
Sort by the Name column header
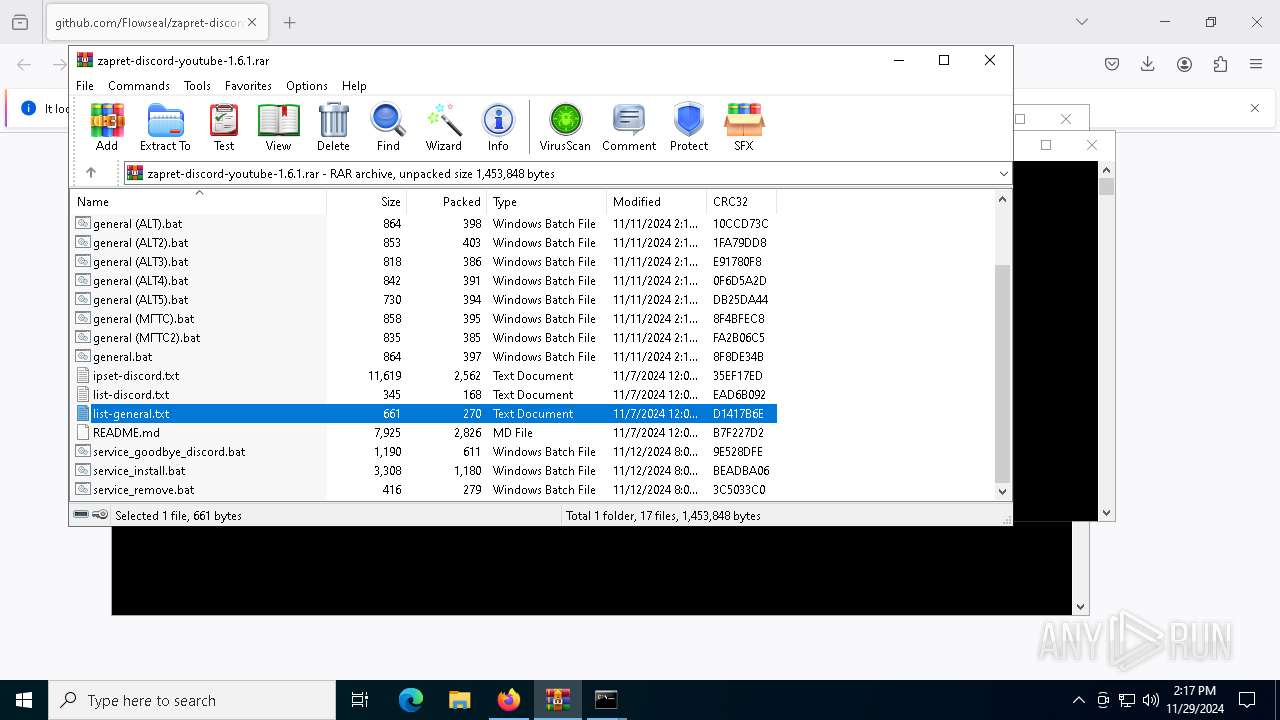[198, 201]
